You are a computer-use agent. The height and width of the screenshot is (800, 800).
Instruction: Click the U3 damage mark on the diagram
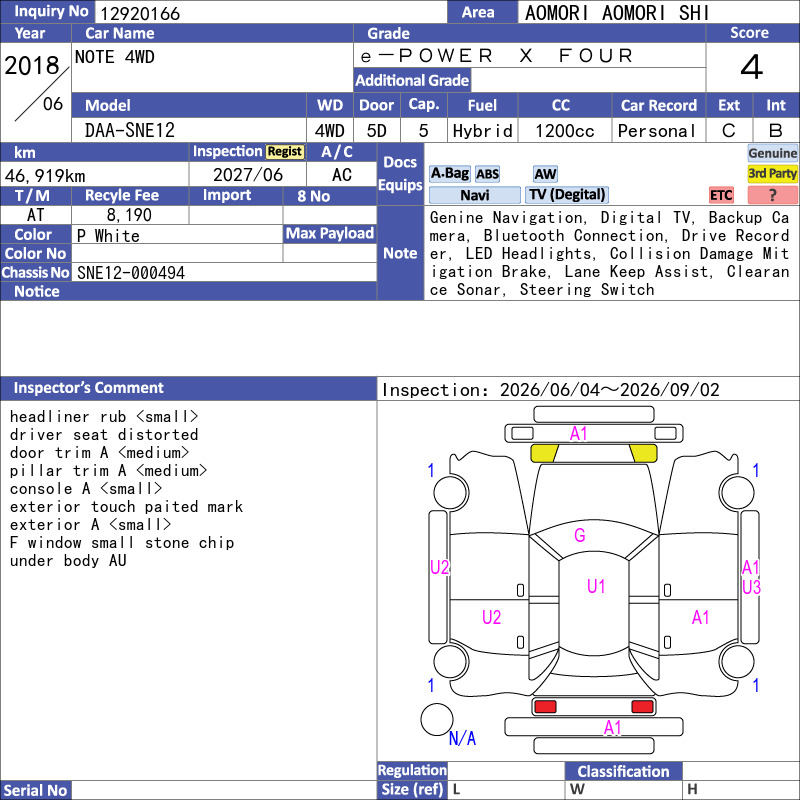tap(751, 587)
